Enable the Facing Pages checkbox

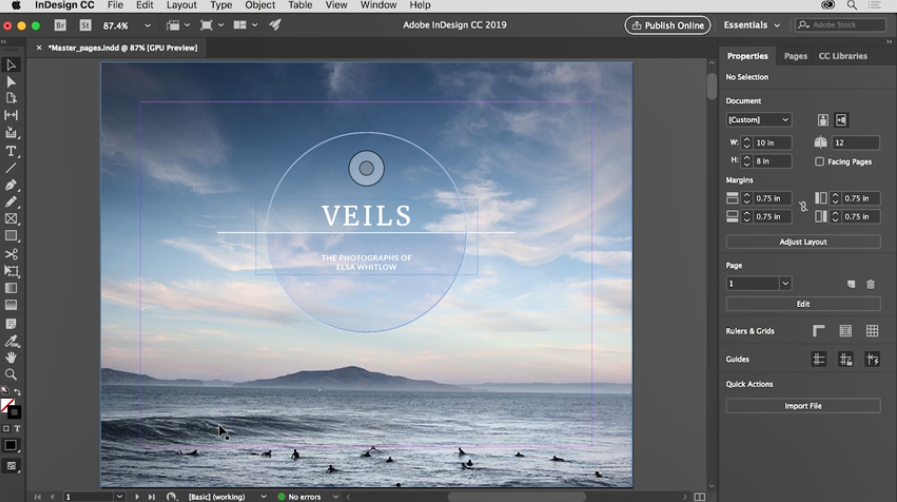coord(820,161)
